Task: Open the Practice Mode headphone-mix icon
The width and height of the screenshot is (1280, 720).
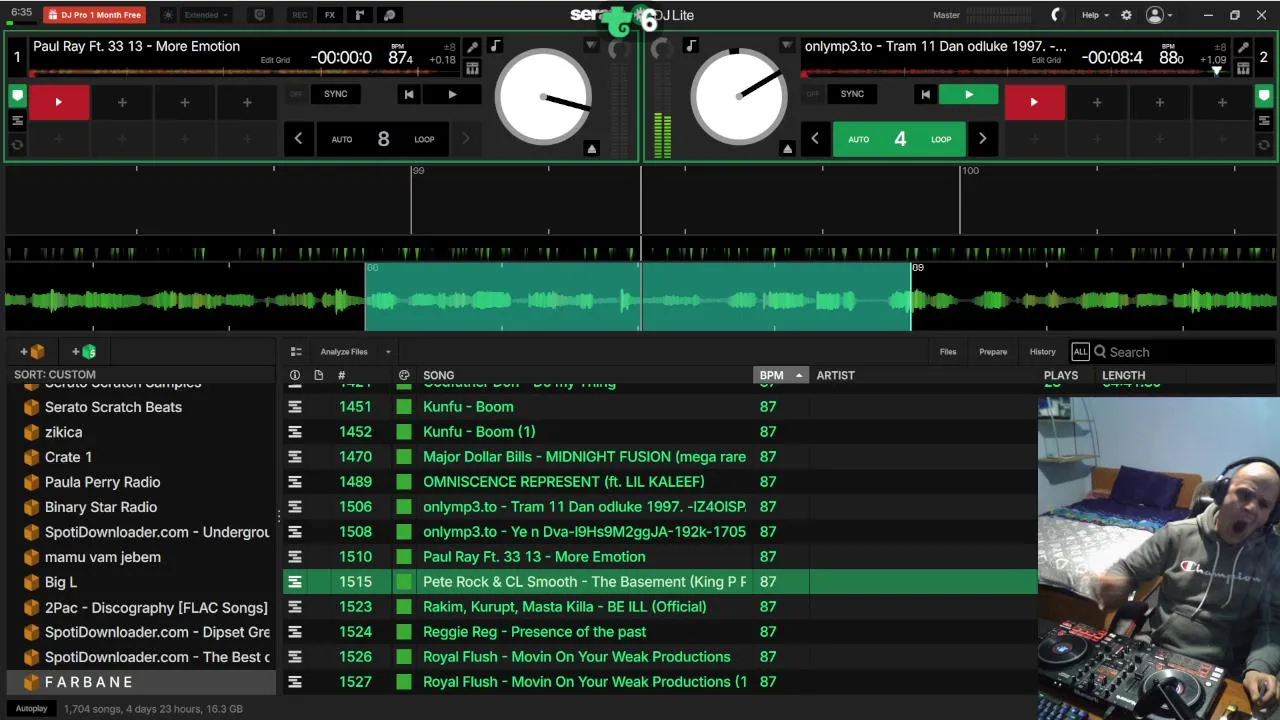Action: coord(389,15)
